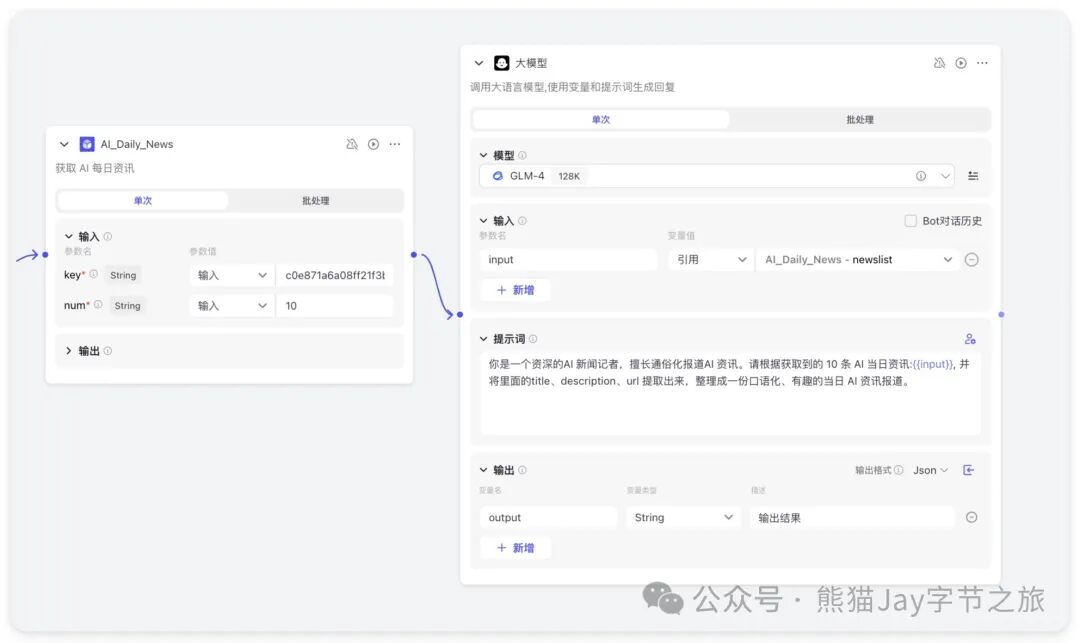1080x643 pixels.
Task: Switch to 批处理 tab in AI_Daily_News node
Action: click(315, 200)
